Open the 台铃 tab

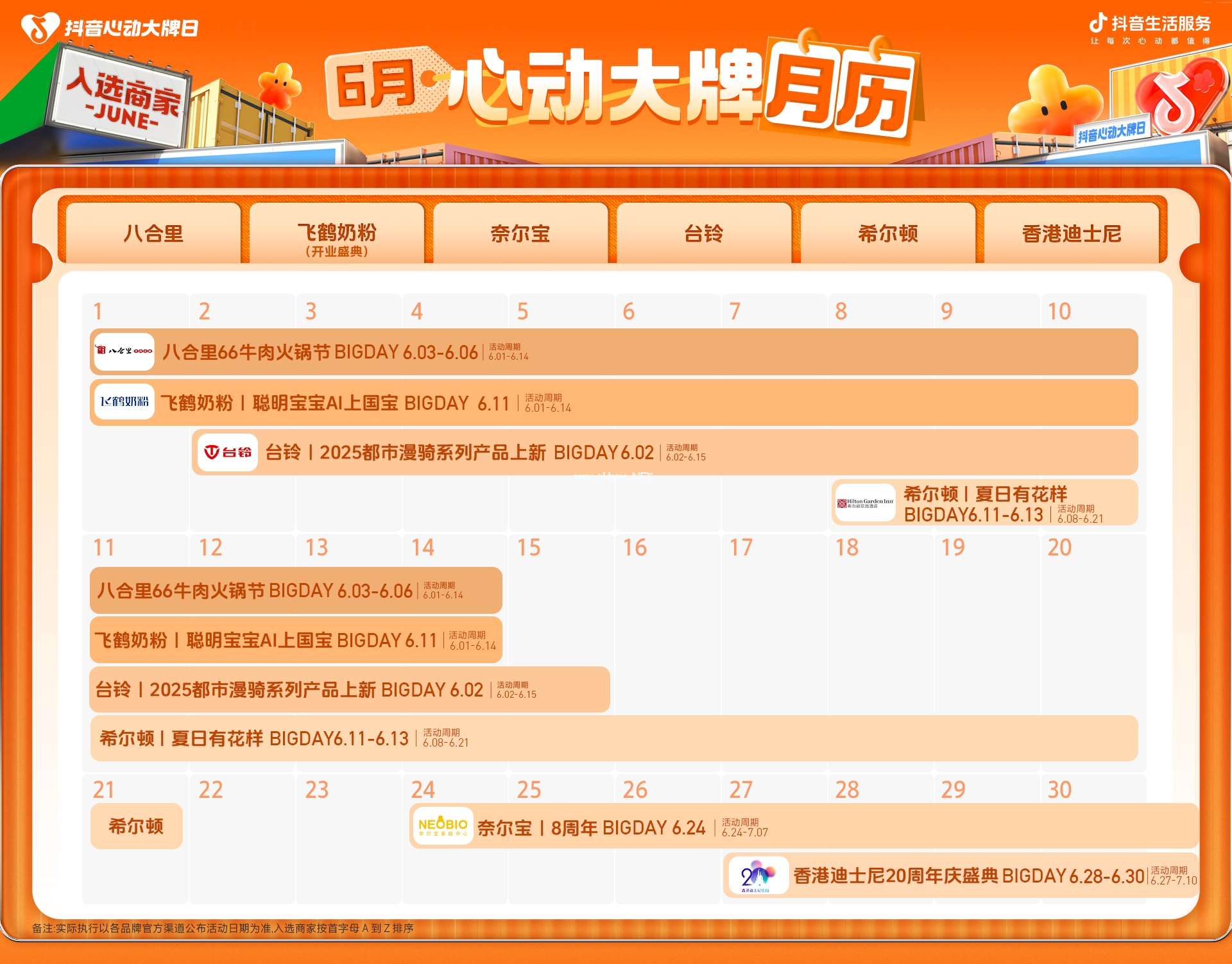pyautogui.click(x=704, y=234)
